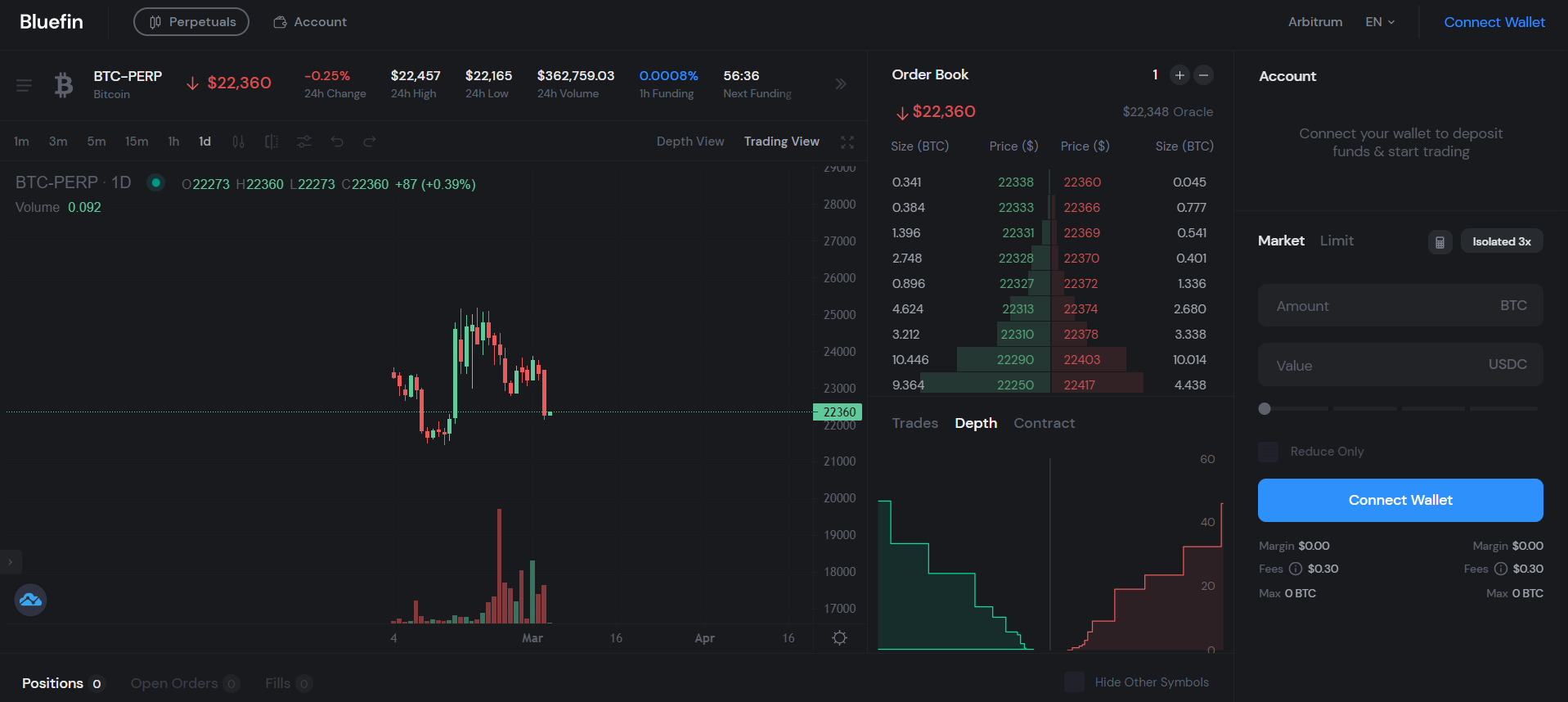The width and height of the screenshot is (1568, 702).
Task: Open chart indicator settings sliders icon
Action: pos(304,142)
